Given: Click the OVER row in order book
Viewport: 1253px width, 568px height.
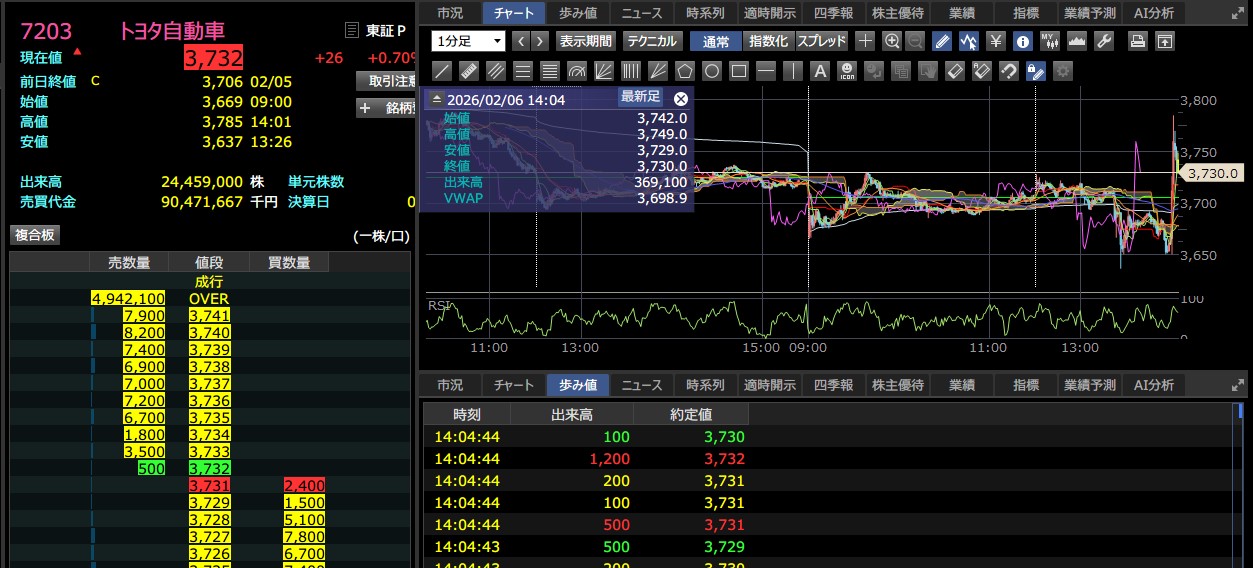Looking at the screenshot, I should (x=210, y=298).
